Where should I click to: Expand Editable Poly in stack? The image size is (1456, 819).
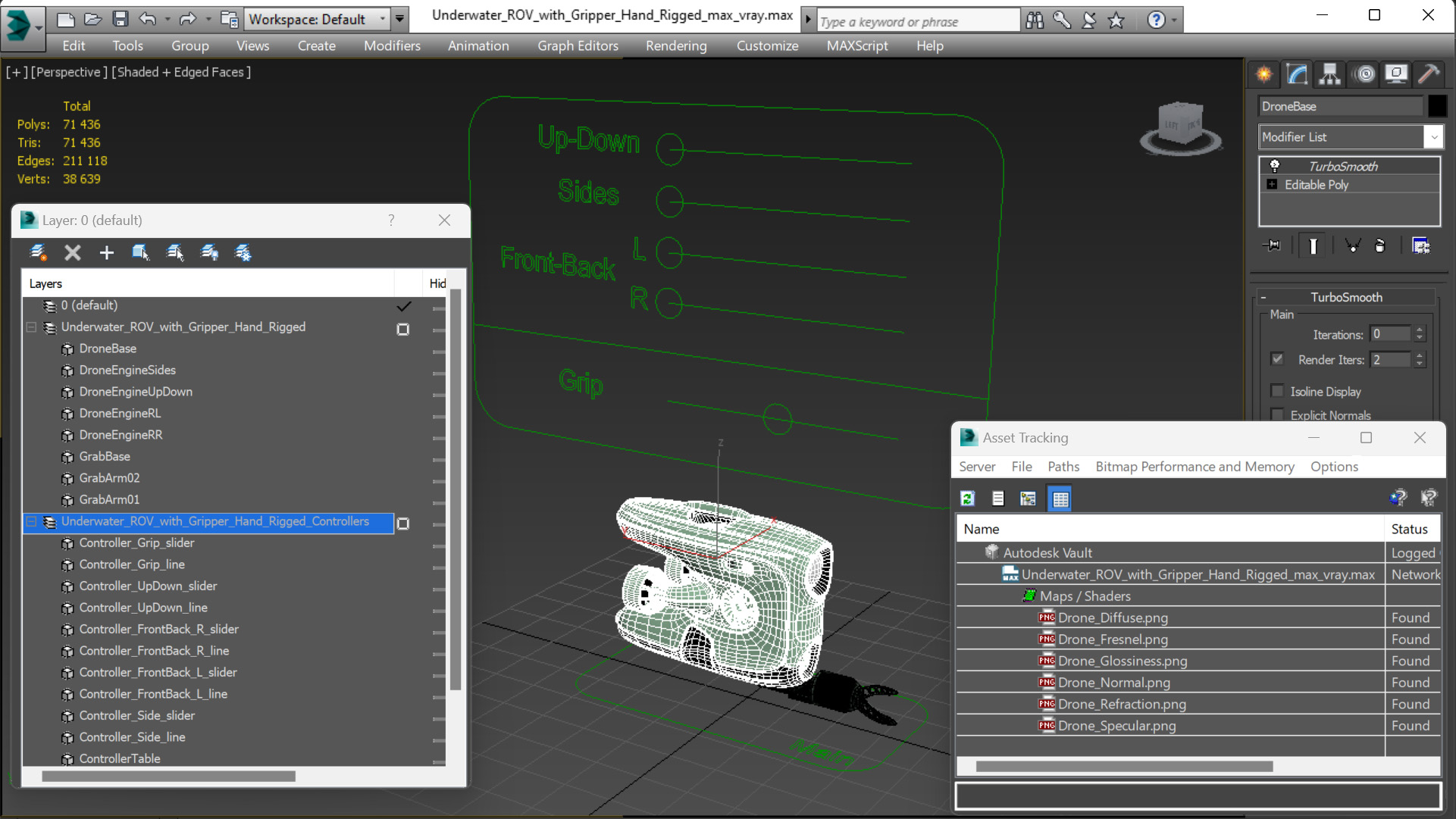point(1272,184)
